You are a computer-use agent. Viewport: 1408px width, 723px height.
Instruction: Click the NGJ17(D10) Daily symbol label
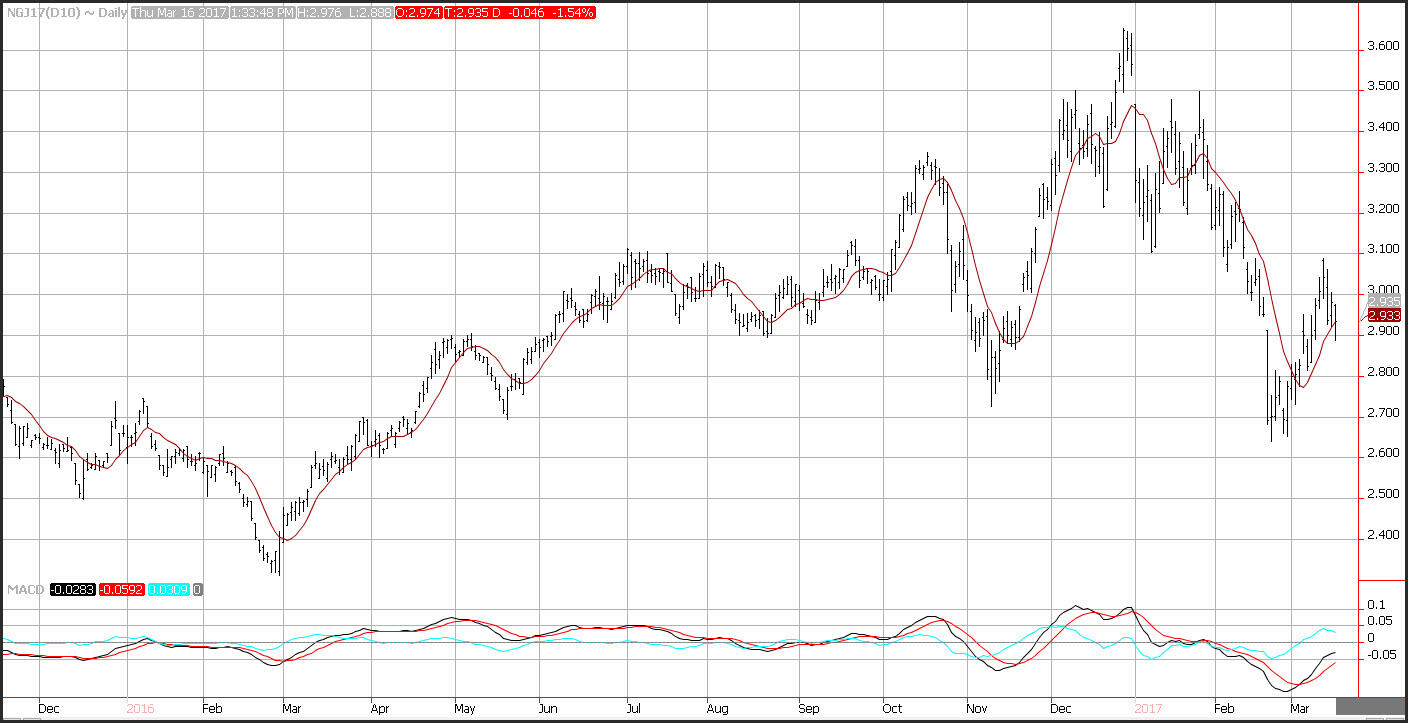click(64, 13)
